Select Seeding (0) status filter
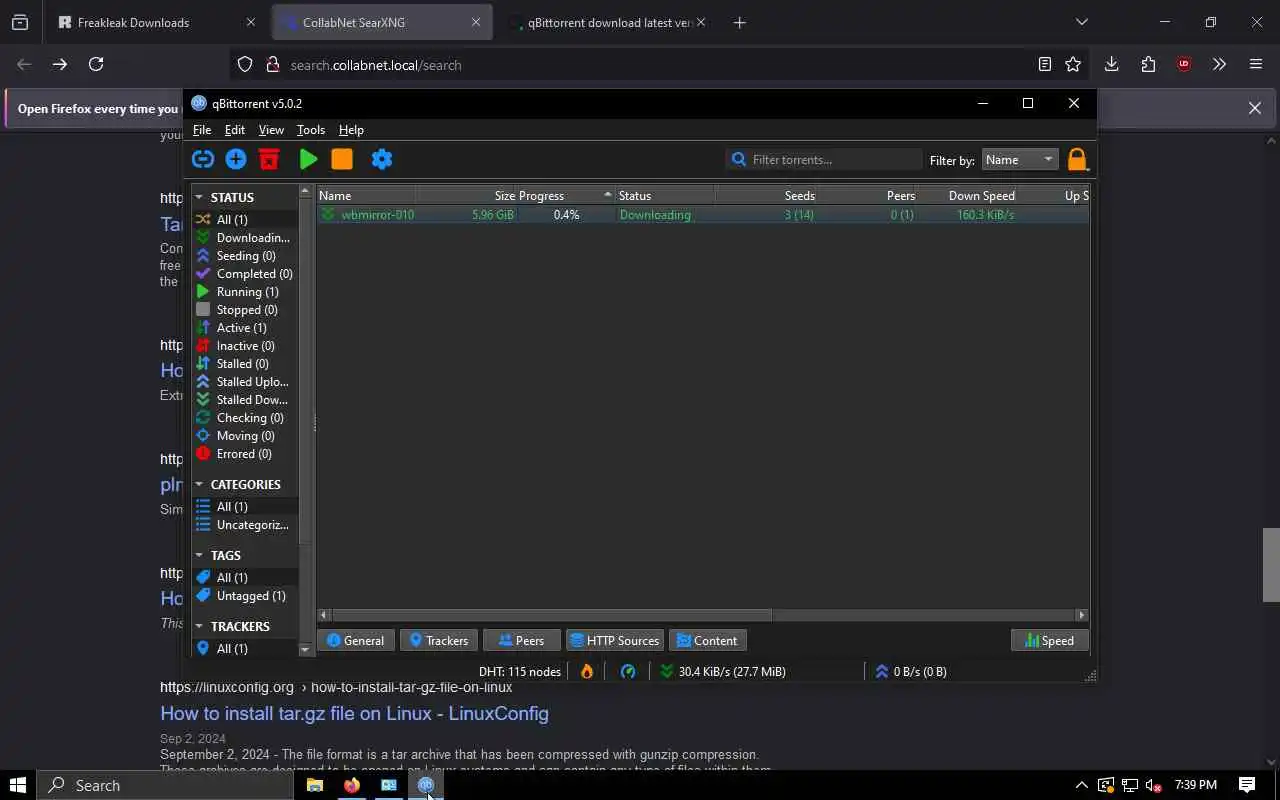The width and height of the screenshot is (1280, 800). [245, 256]
